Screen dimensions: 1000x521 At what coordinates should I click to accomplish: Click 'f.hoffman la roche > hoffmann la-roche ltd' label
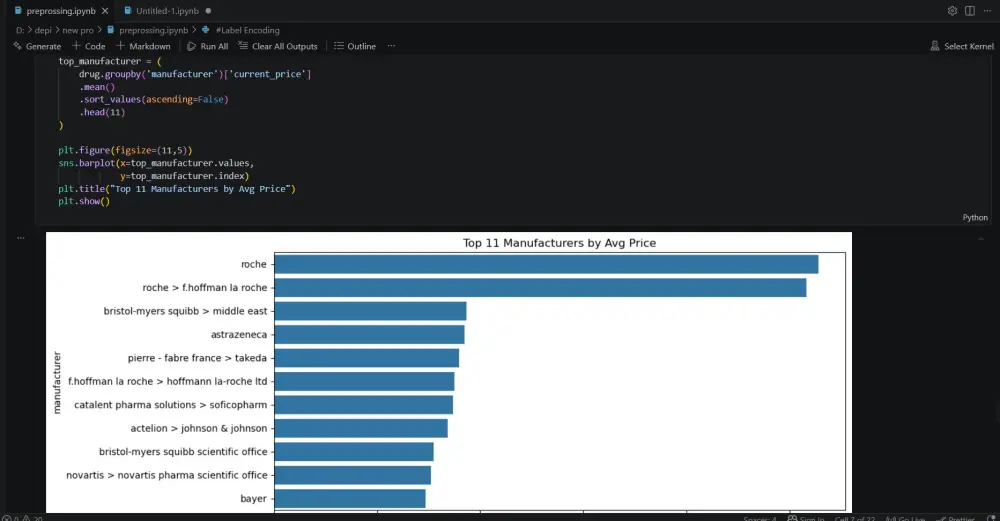point(168,381)
